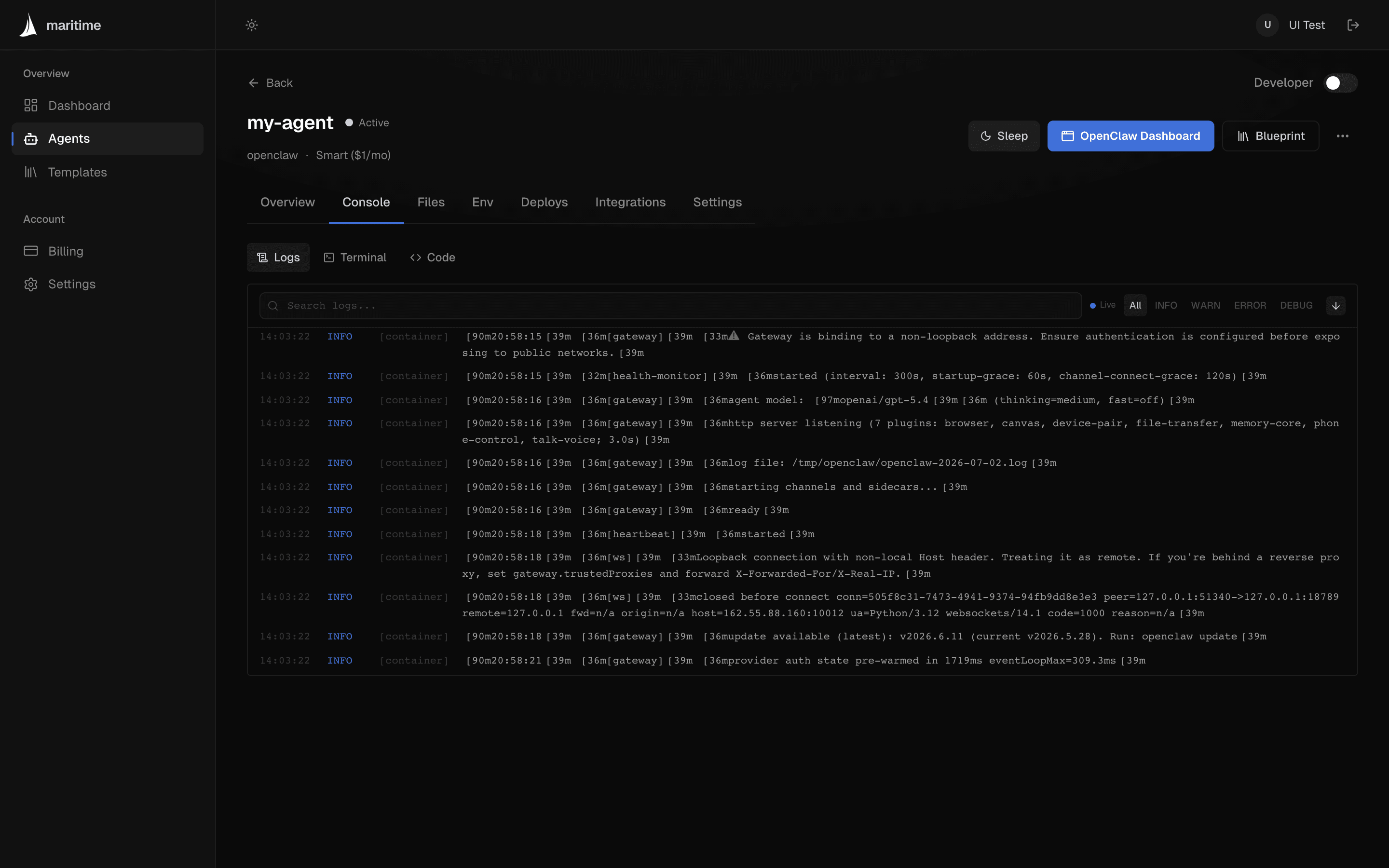Viewport: 1389px width, 868px height.
Task: Click the UI Test username
Action: point(1307,25)
